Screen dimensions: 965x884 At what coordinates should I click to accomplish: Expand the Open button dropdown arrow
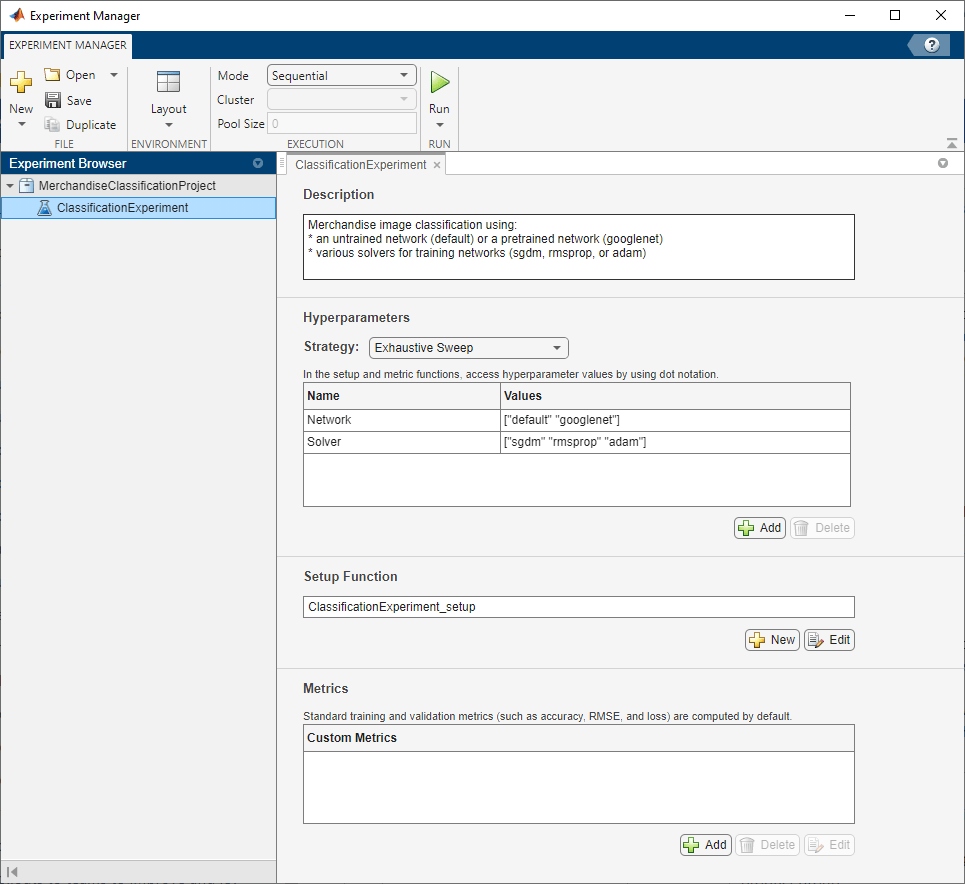(114, 75)
